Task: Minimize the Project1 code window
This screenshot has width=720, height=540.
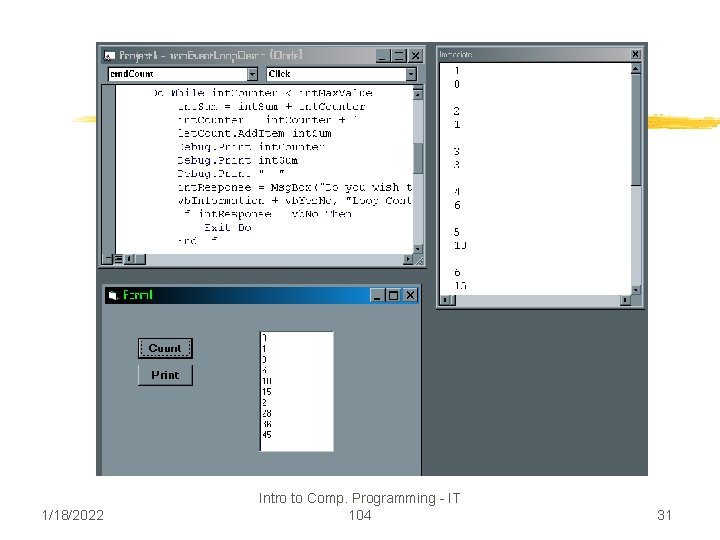Action: 382,56
